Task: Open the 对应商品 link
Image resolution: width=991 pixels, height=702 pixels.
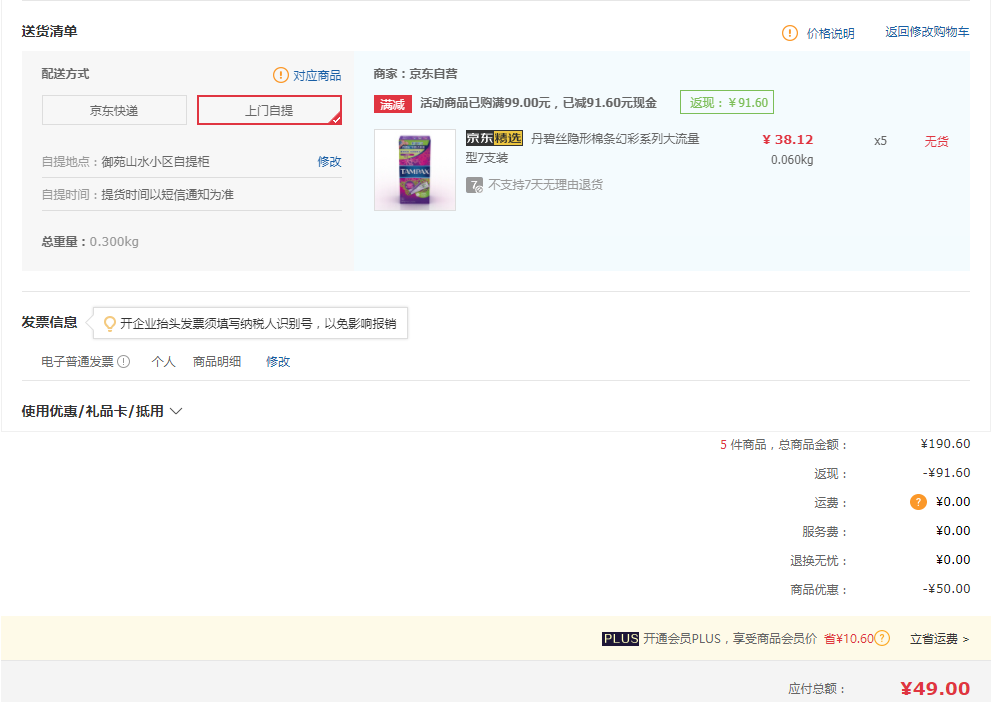Action: click(317, 76)
